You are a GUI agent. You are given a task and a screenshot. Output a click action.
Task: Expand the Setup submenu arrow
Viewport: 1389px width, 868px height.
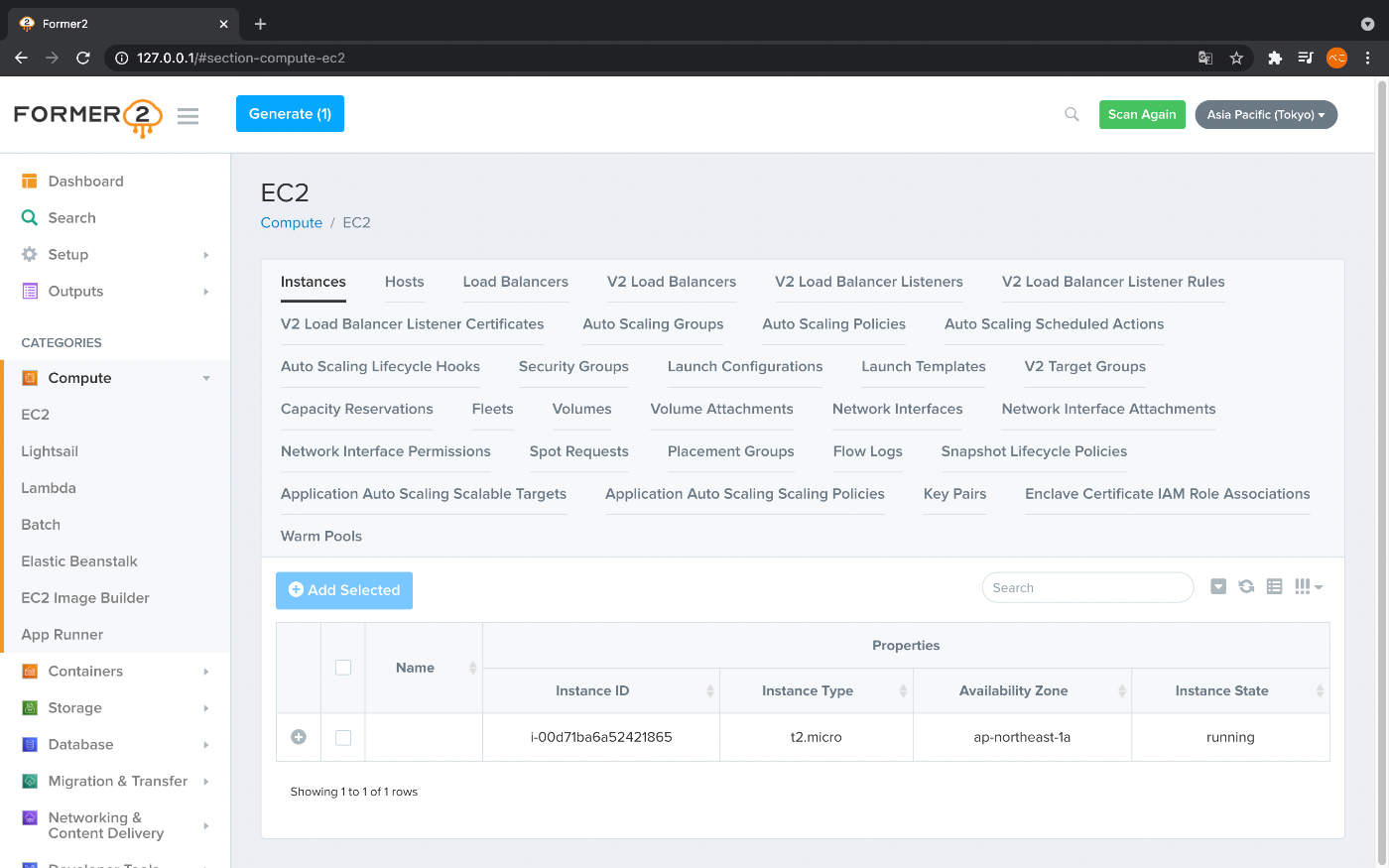[206, 255]
